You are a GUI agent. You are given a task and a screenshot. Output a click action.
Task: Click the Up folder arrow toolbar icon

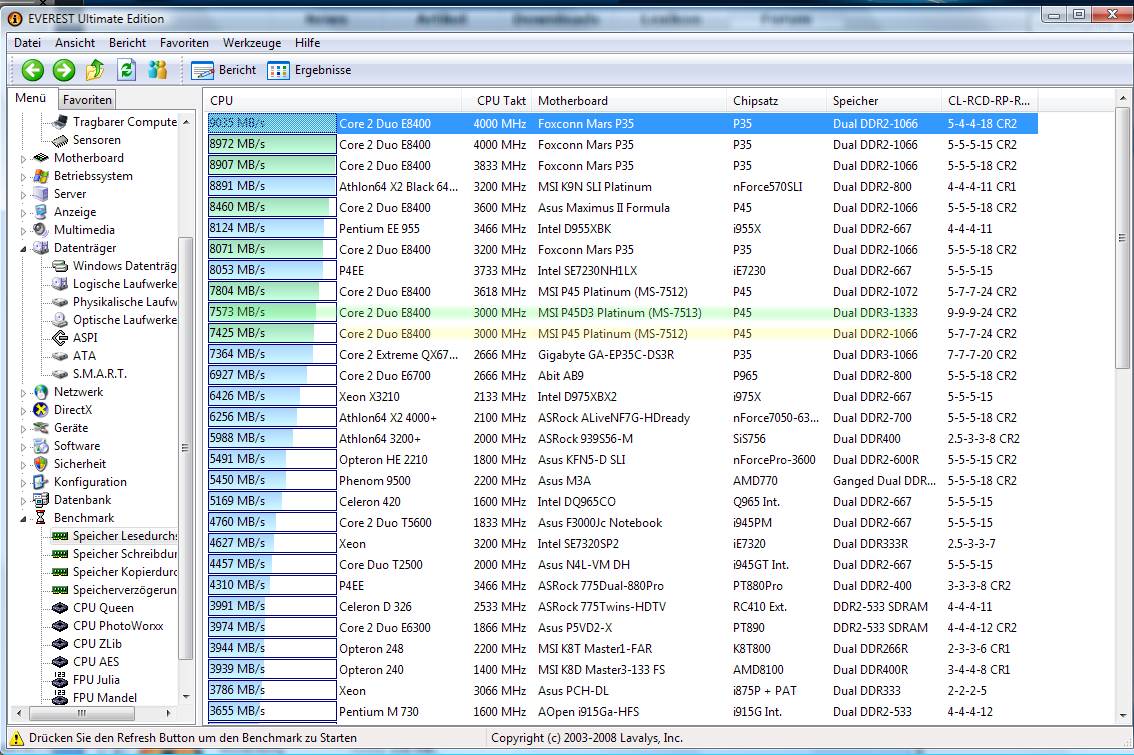tap(95, 70)
